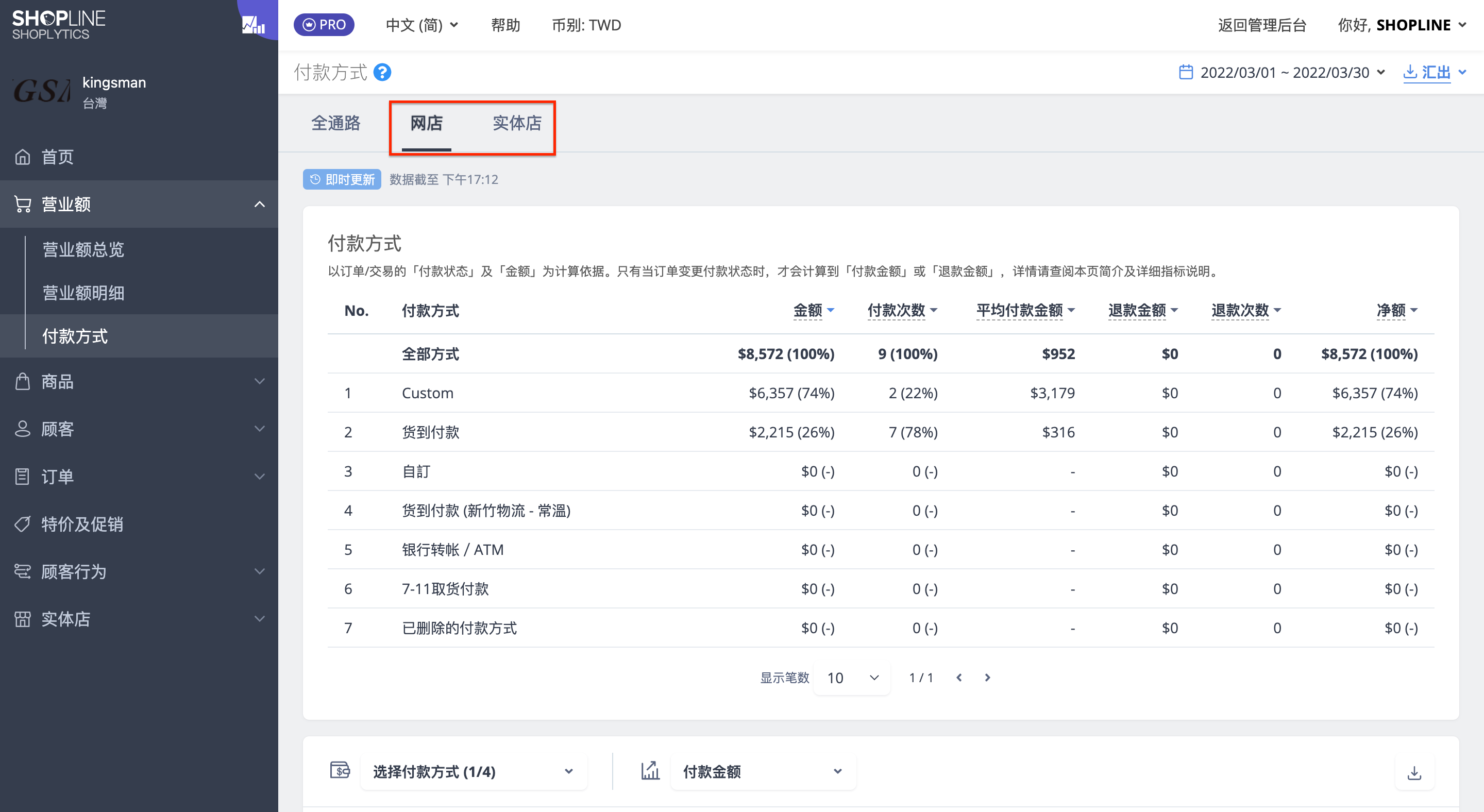Click the Custom payment method row
Viewport: 1484px width, 812px height.
pos(881,393)
